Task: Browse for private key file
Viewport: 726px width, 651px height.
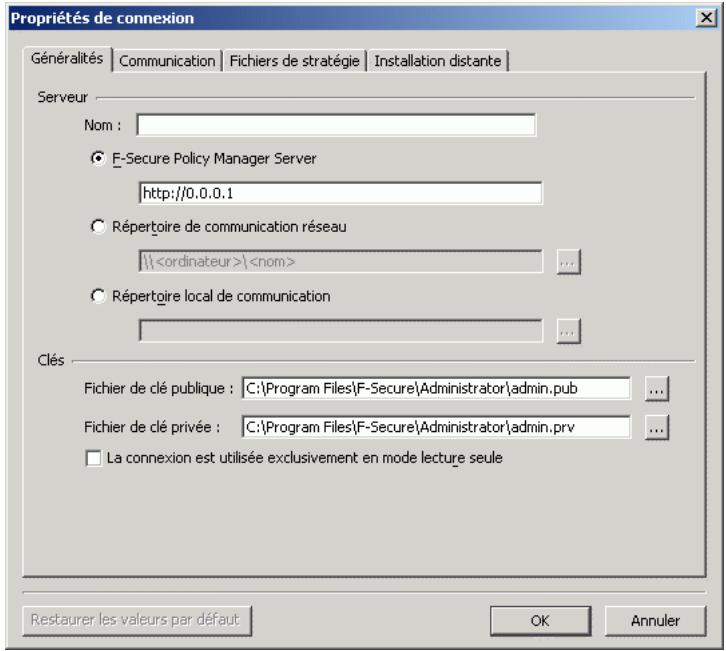Action: (x=657, y=427)
